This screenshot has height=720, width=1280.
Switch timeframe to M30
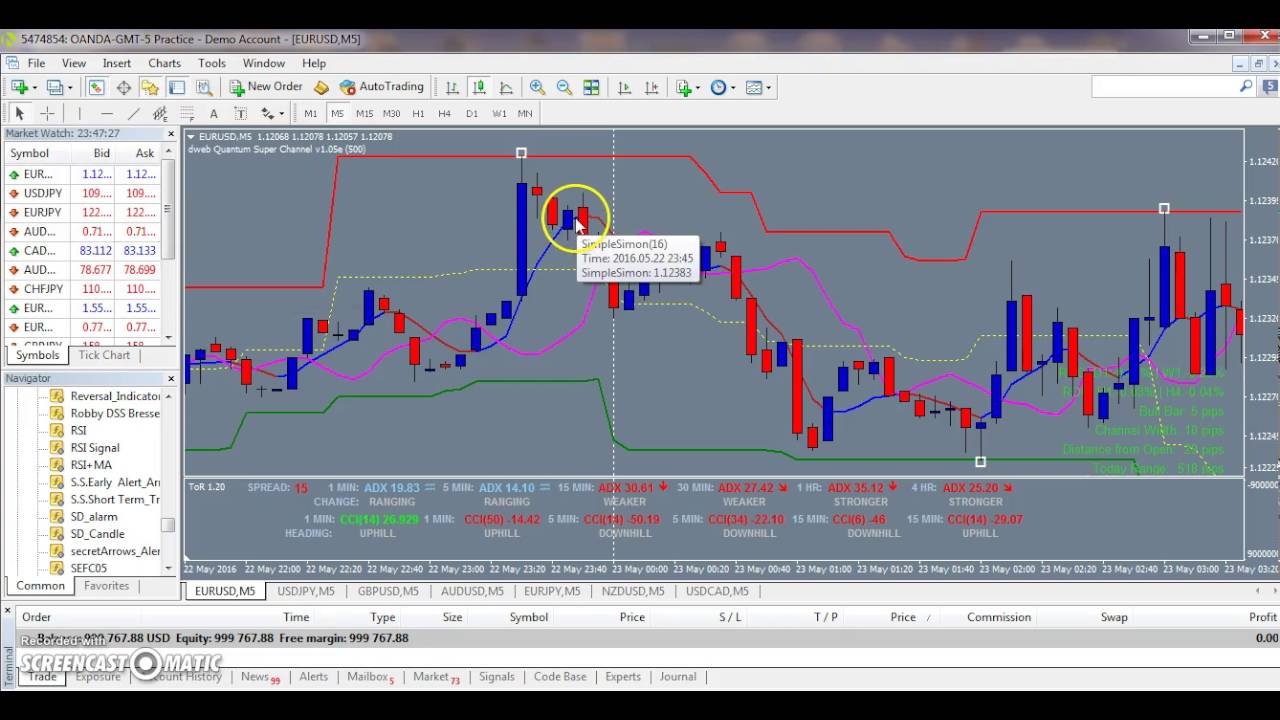(391, 113)
